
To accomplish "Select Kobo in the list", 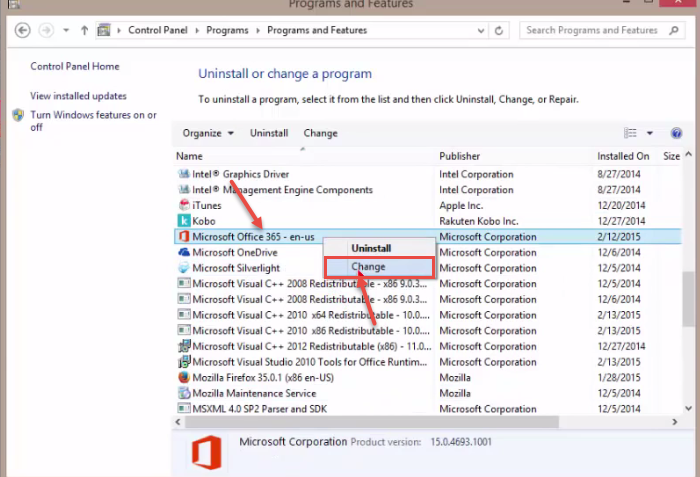I will click(x=428, y=221).
